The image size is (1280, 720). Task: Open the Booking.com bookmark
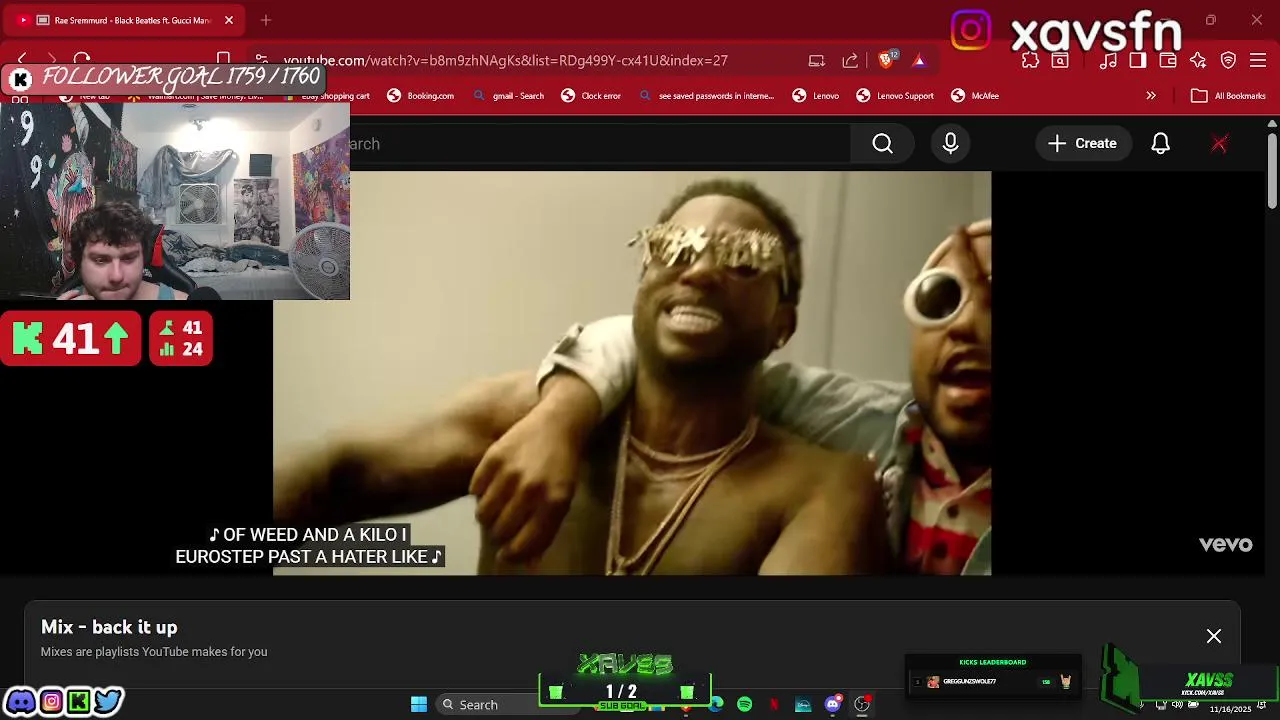421,96
